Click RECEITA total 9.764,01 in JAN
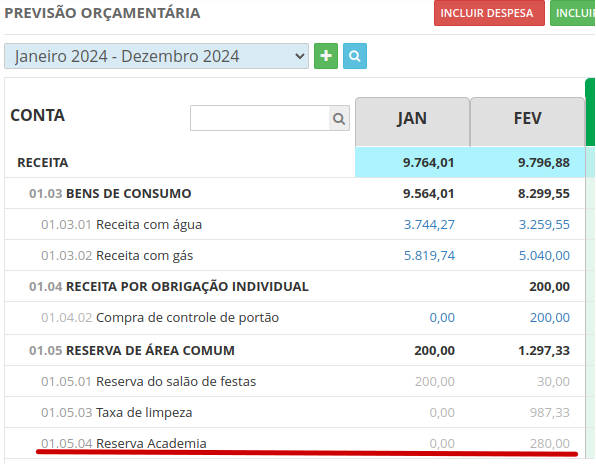Image resolution: width=596 pixels, height=464 pixels. pyautogui.click(x=428, y=163)
